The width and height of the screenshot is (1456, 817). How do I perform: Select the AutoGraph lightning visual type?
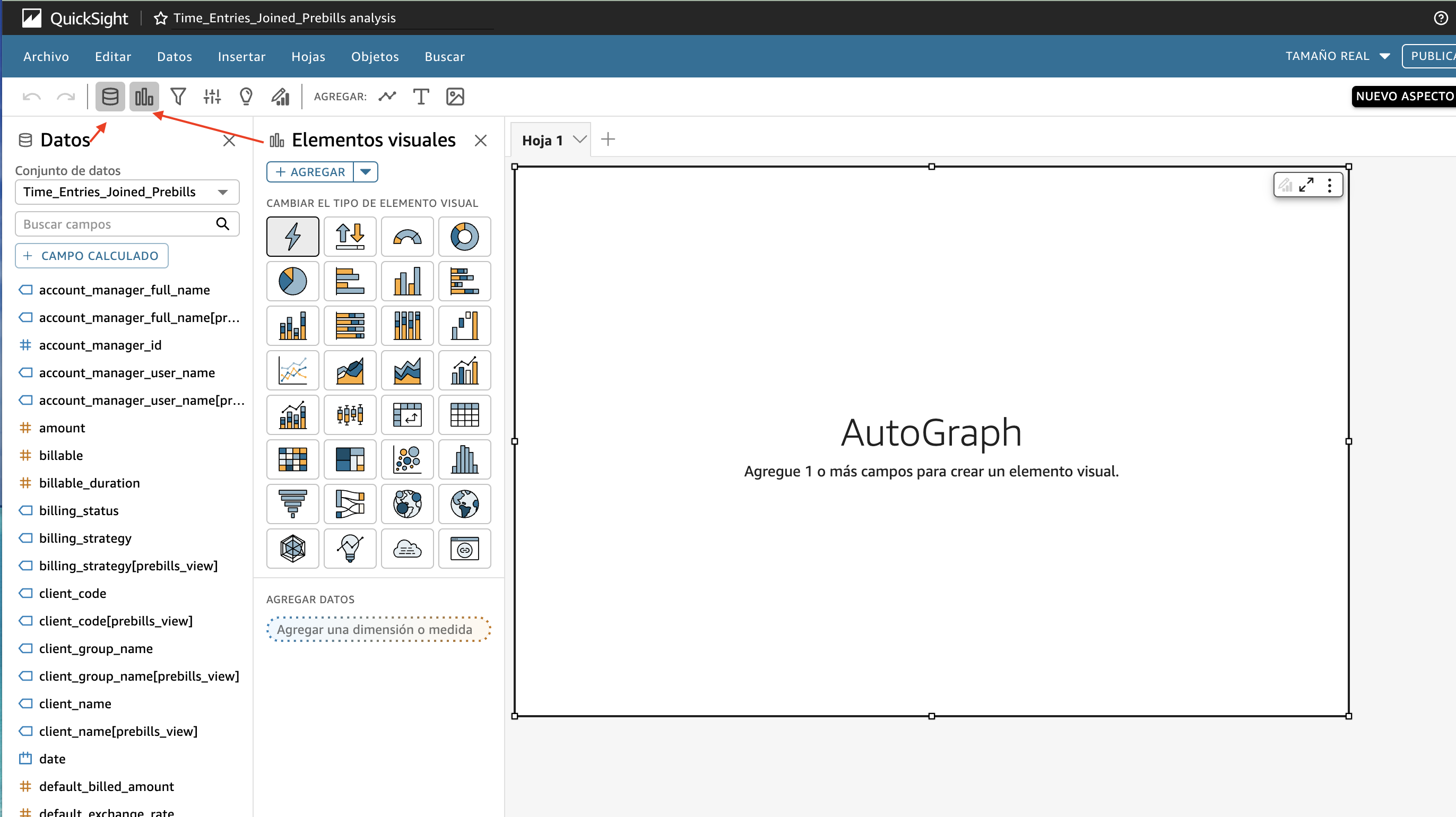pyautogui.click(x=293, y=236)
